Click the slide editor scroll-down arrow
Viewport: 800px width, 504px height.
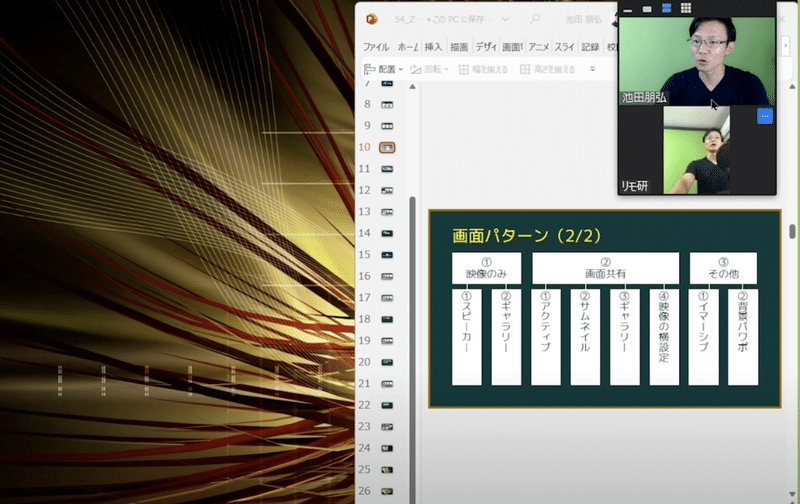point(792,494)
